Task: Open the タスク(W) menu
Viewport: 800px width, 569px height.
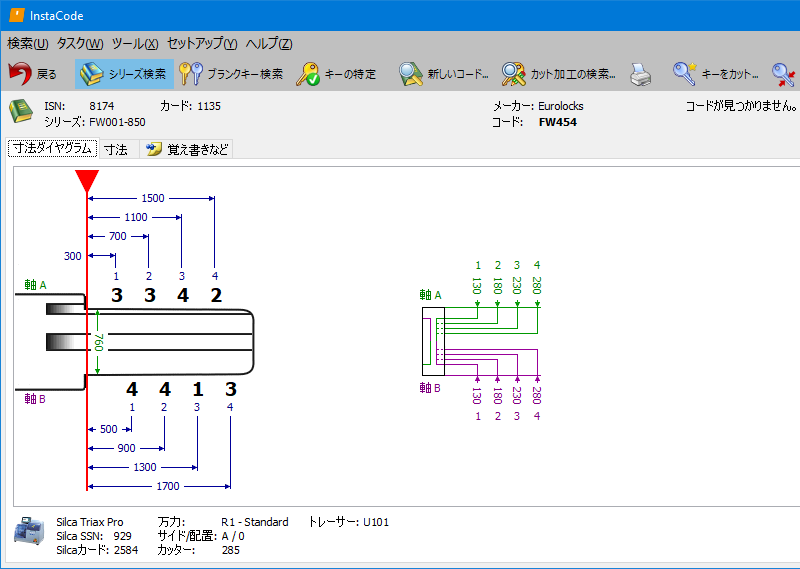Action: (x=80, y=43)
